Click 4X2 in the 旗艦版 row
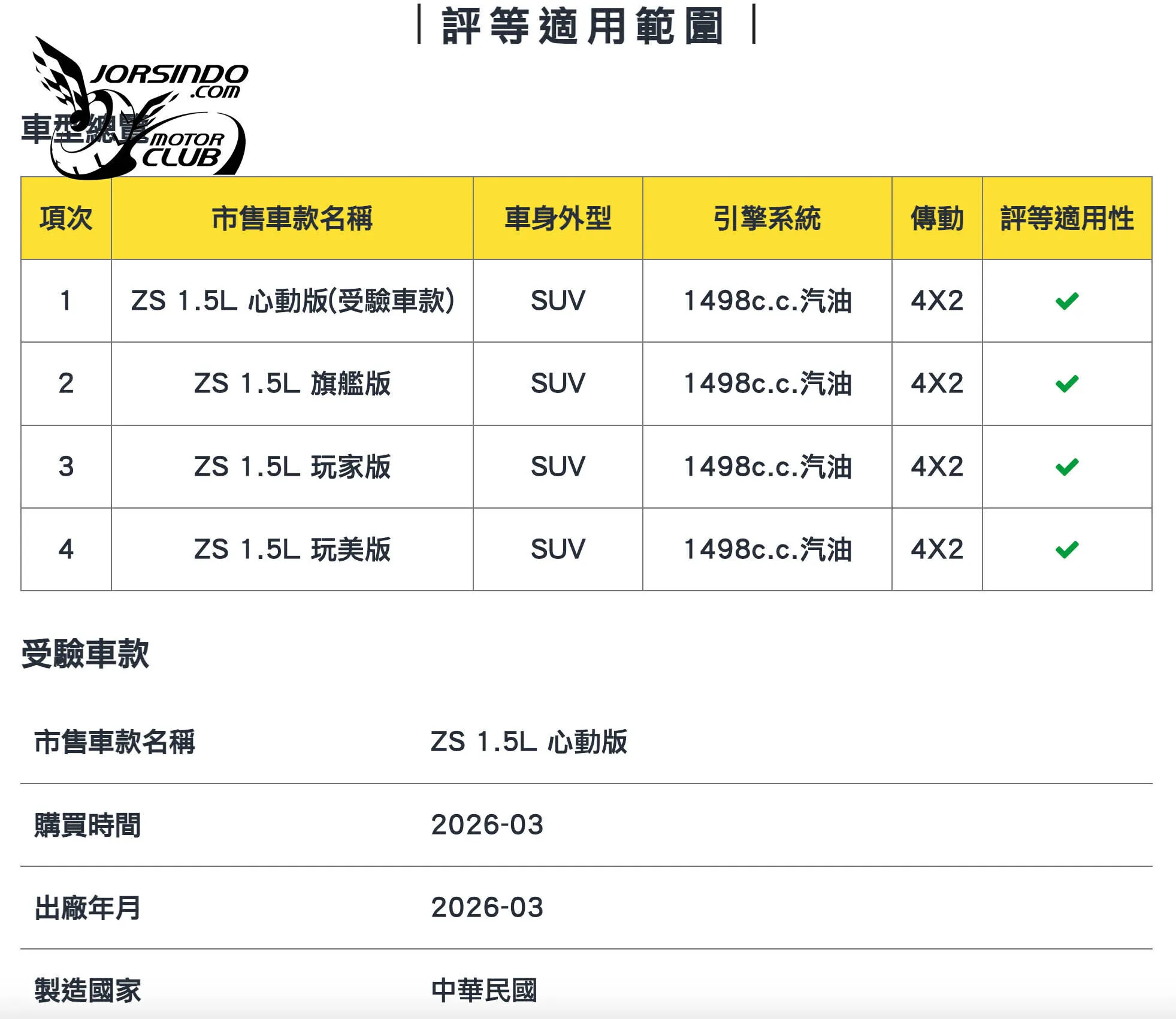1176x1019 pixels. [x=937, y=383]
